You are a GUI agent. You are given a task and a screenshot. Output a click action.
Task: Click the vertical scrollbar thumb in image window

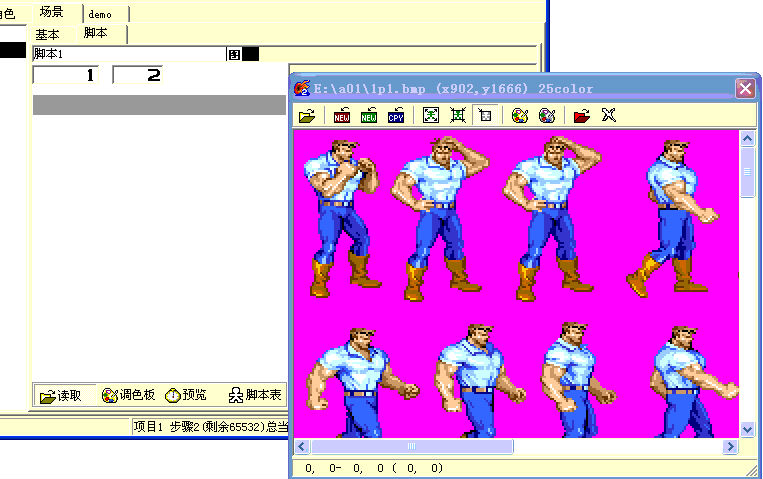tap(747, 172)
